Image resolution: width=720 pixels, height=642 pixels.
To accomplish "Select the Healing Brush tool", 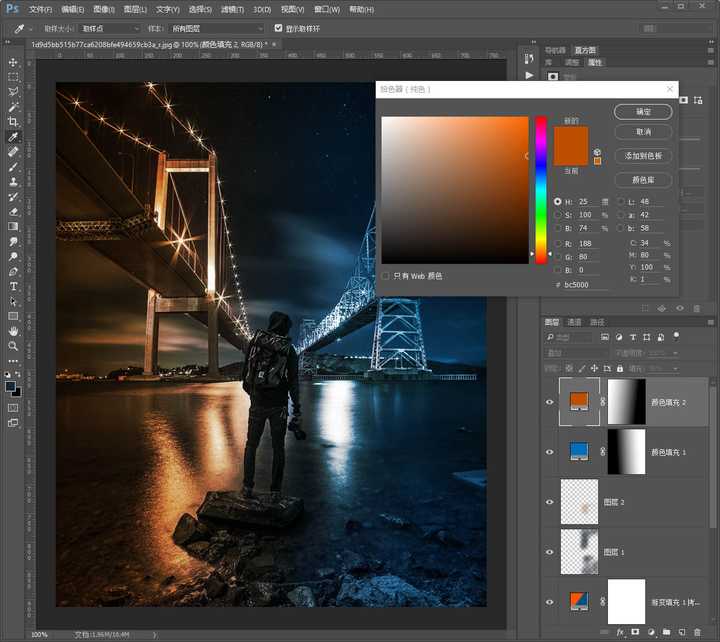I will coord(13,152).
